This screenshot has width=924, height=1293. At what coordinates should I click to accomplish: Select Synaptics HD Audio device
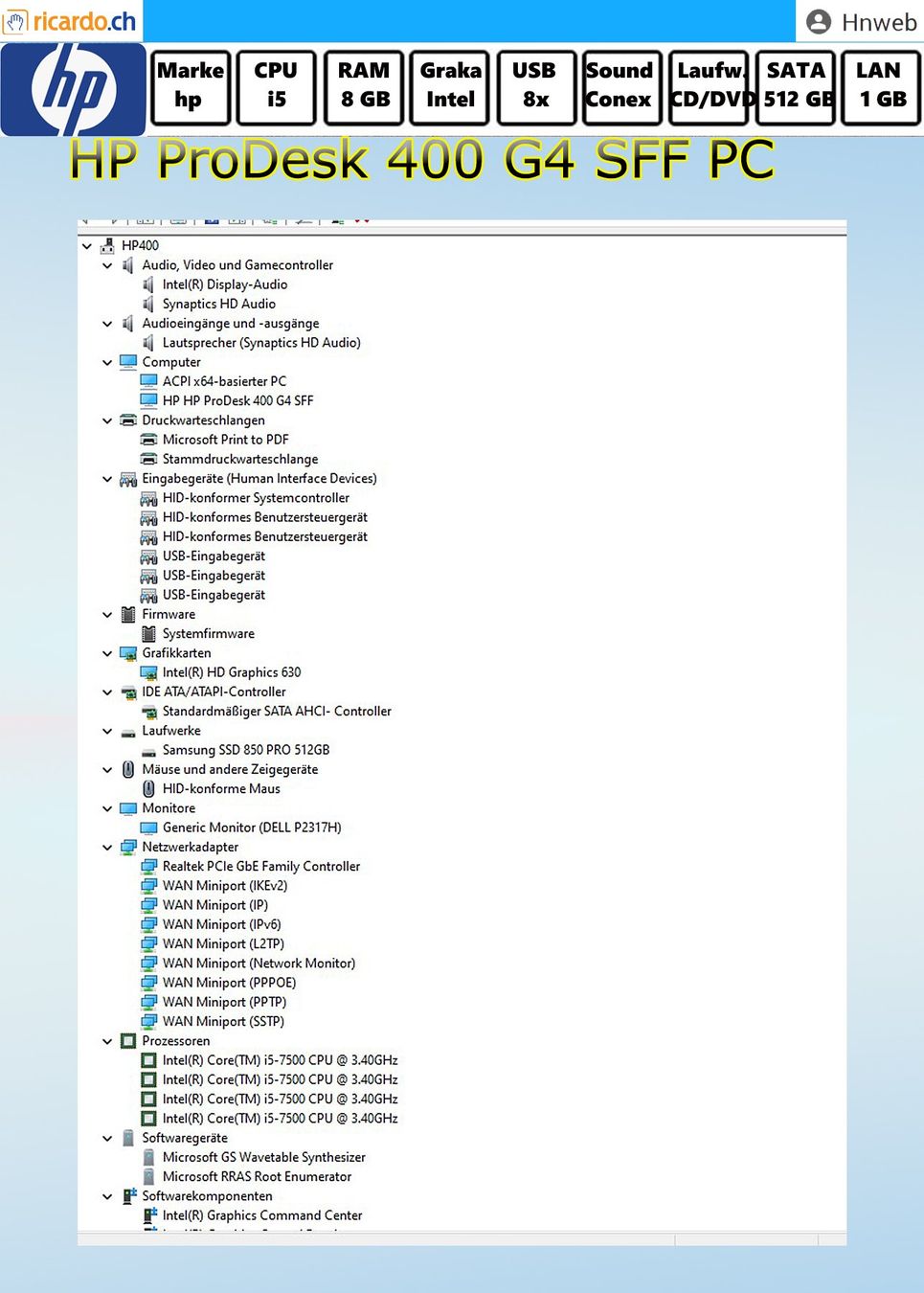(218, 304)
